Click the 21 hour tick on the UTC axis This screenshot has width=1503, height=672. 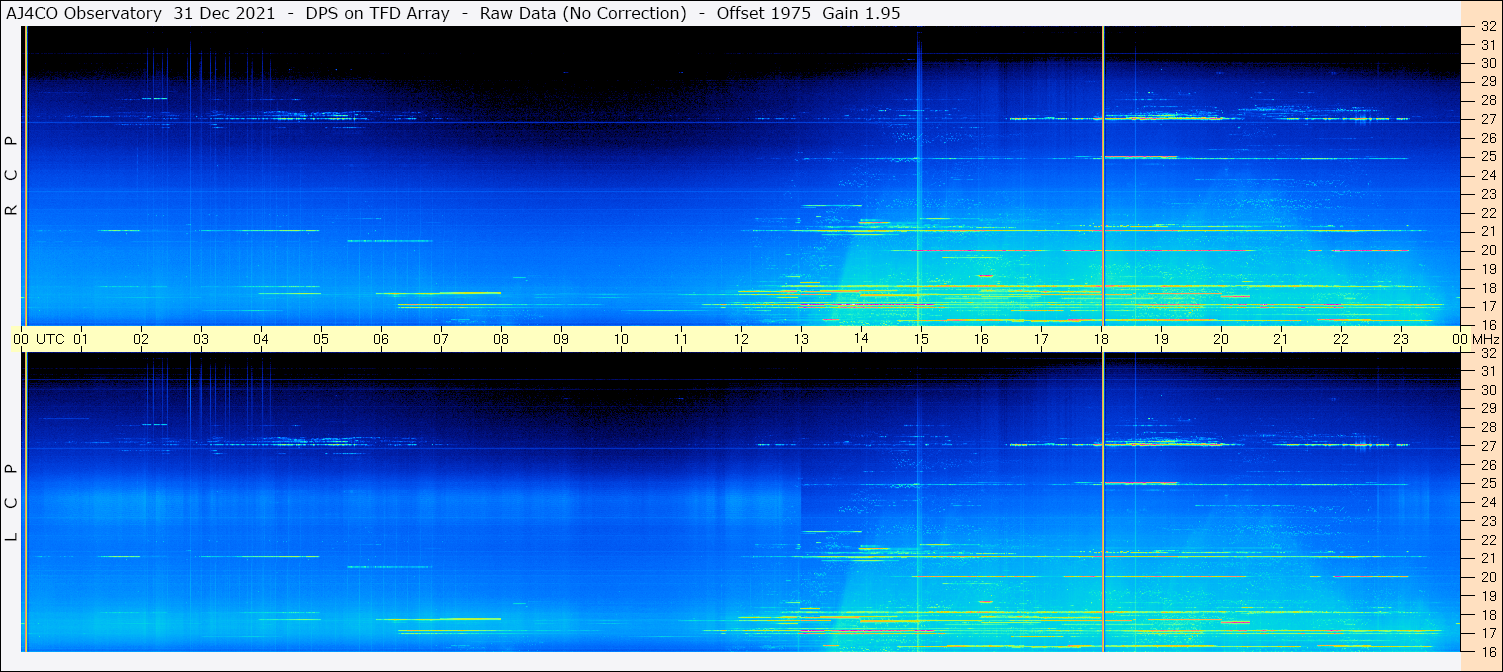coord(1281,339)
